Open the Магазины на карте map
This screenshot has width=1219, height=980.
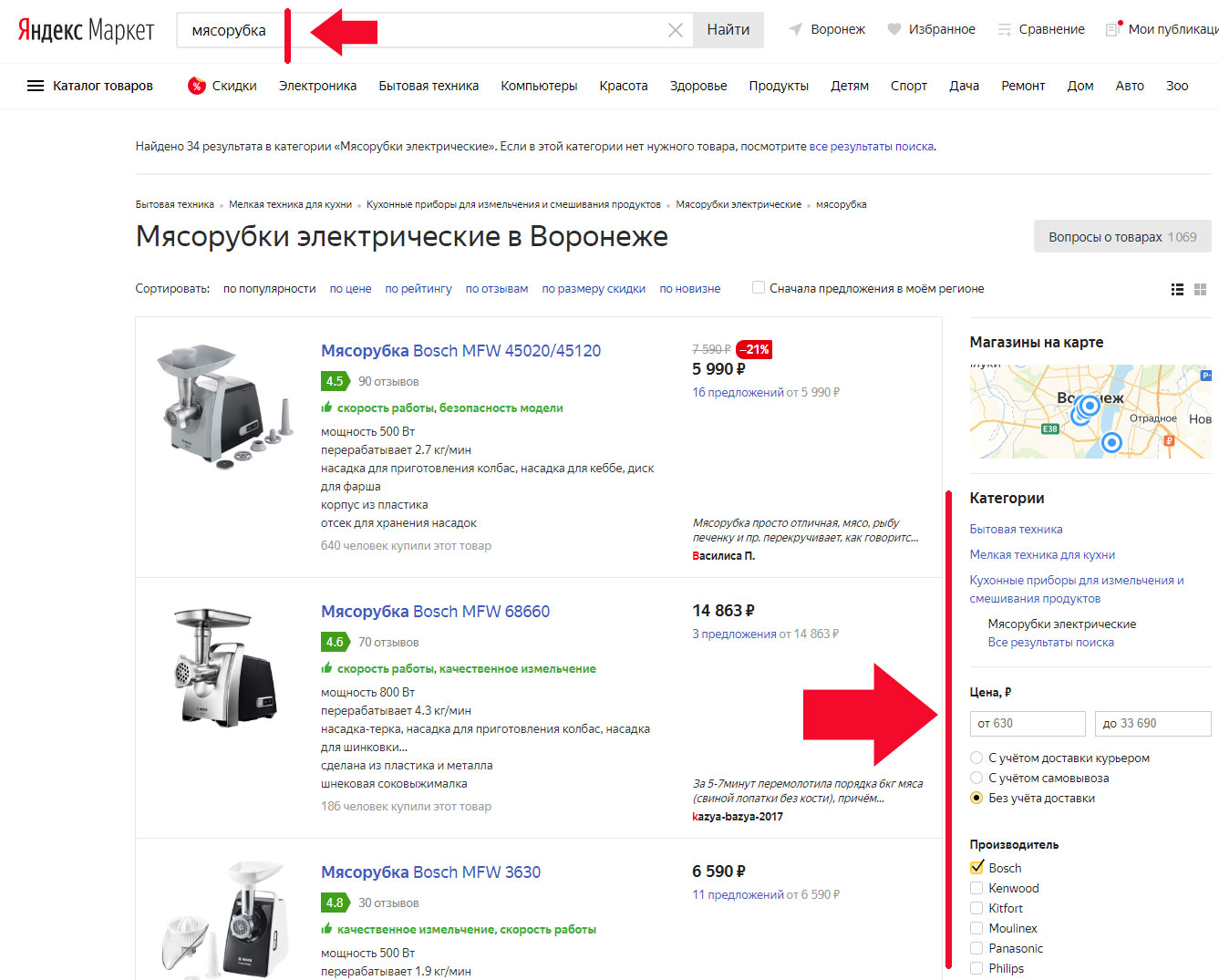pyautogui.click(x=1090, y=411)
